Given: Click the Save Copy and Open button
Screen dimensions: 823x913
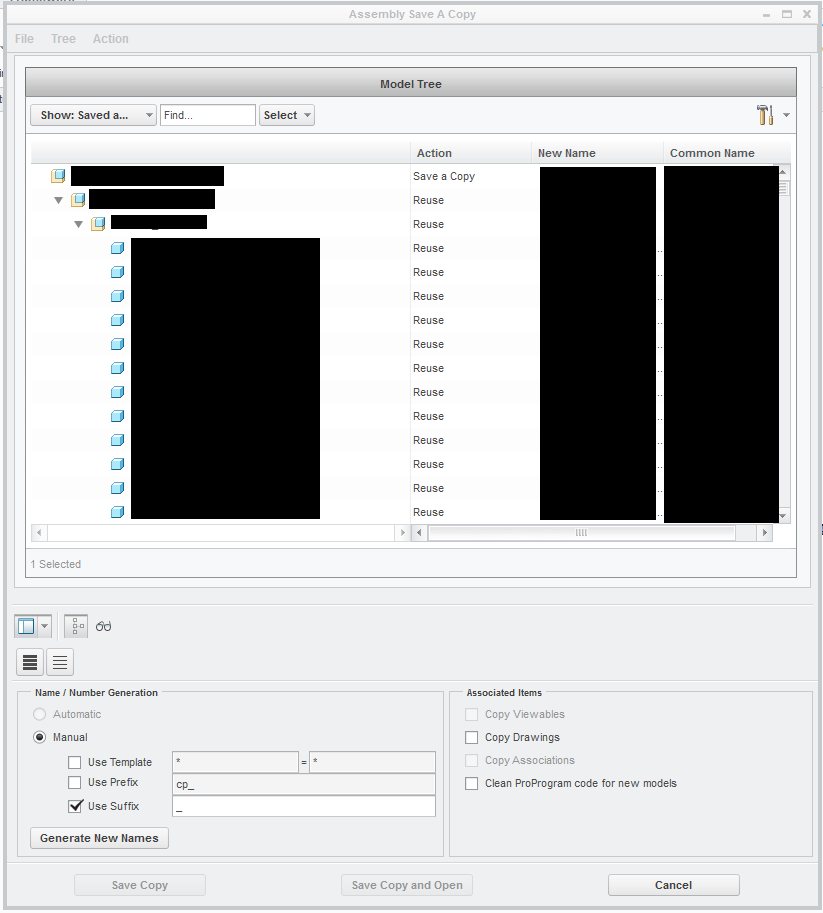Looking at the screenshot, I should coord(406,884).
